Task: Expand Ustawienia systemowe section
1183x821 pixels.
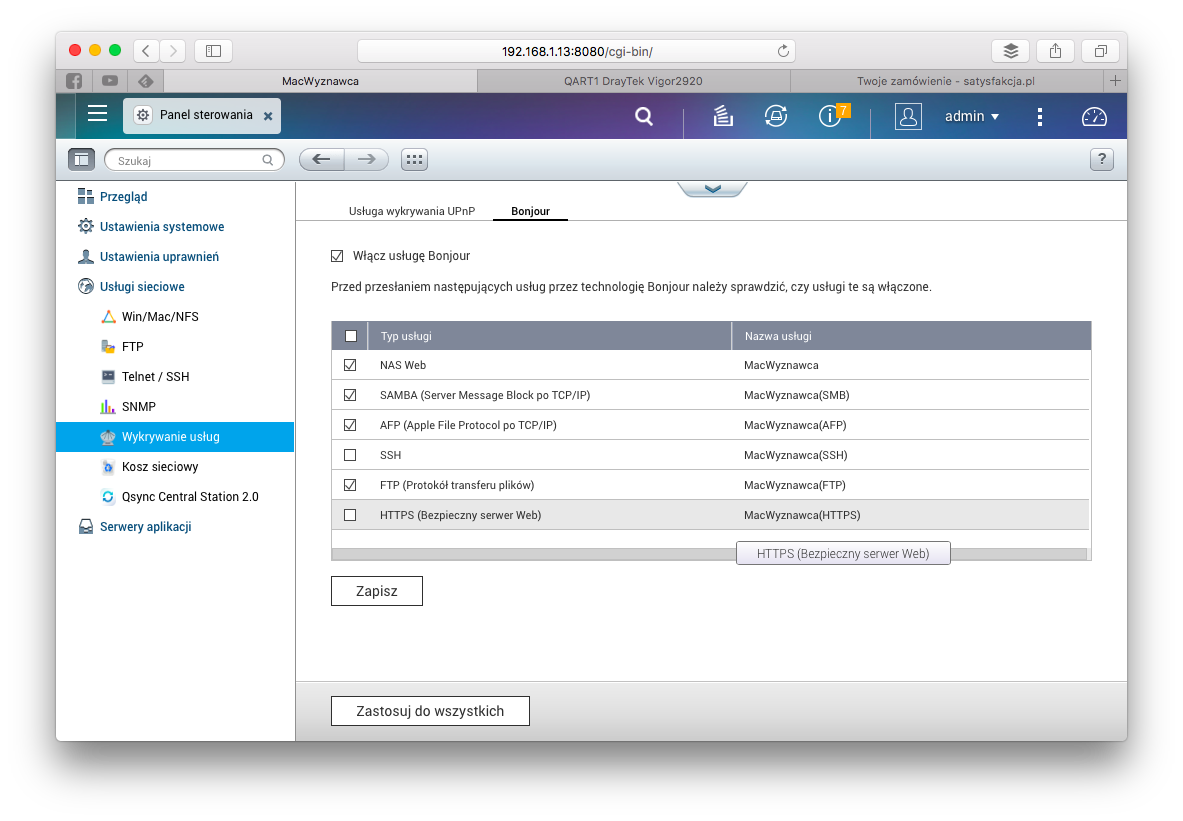Action: pyautogui.click(x=161, y=226)
